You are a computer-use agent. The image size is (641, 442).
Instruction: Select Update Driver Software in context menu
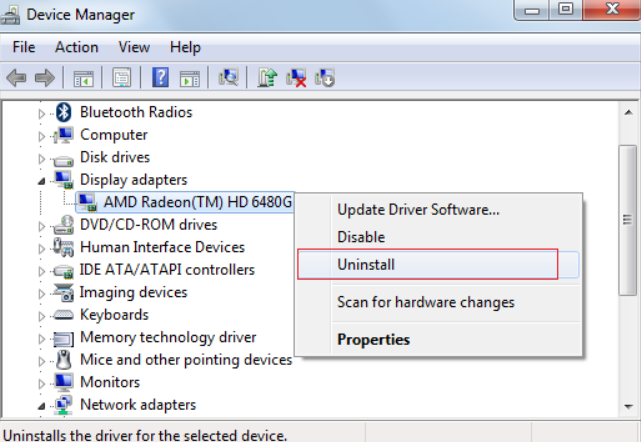418,210
